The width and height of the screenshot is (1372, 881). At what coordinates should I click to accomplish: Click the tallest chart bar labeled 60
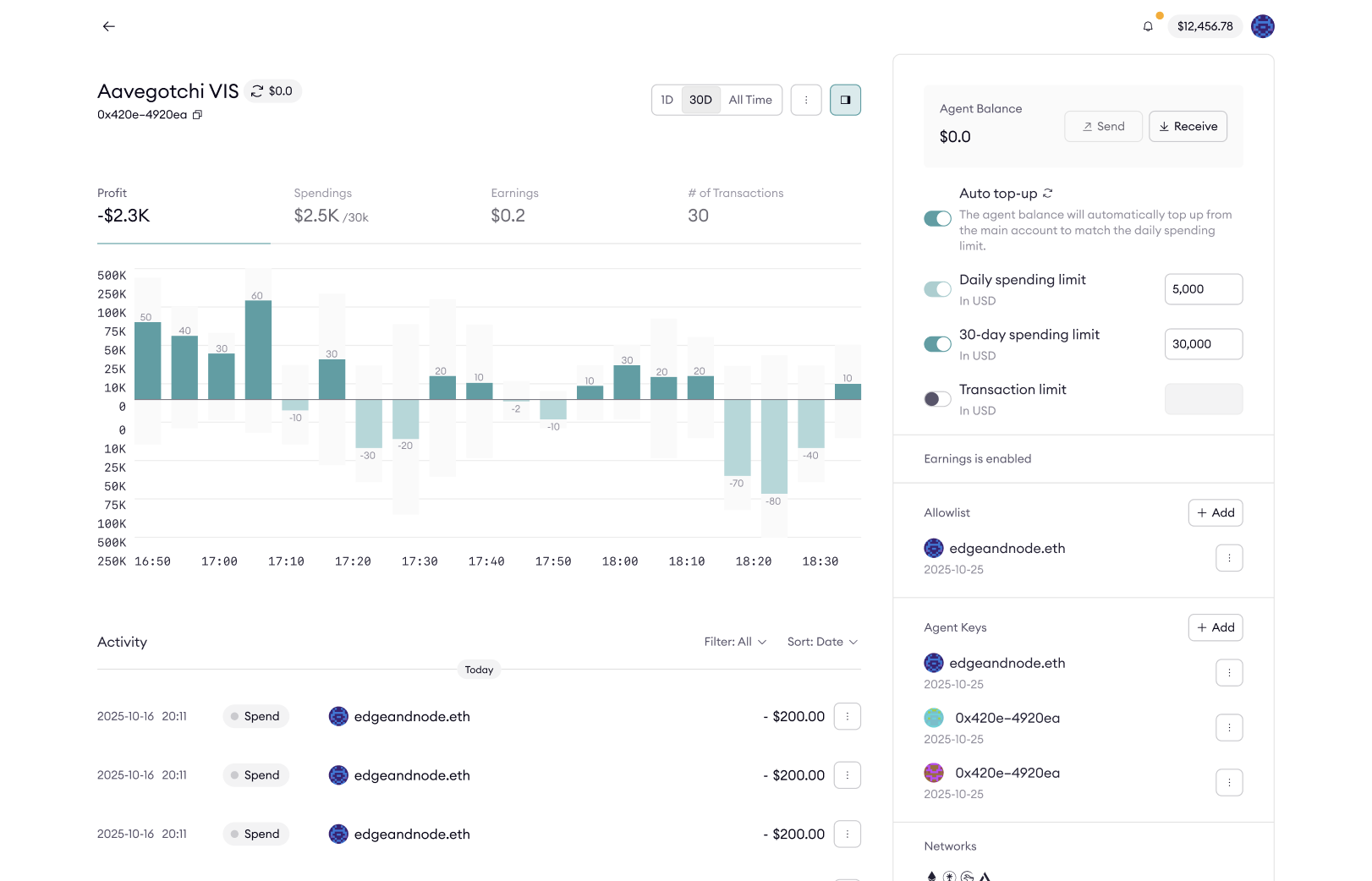(258, 349)
